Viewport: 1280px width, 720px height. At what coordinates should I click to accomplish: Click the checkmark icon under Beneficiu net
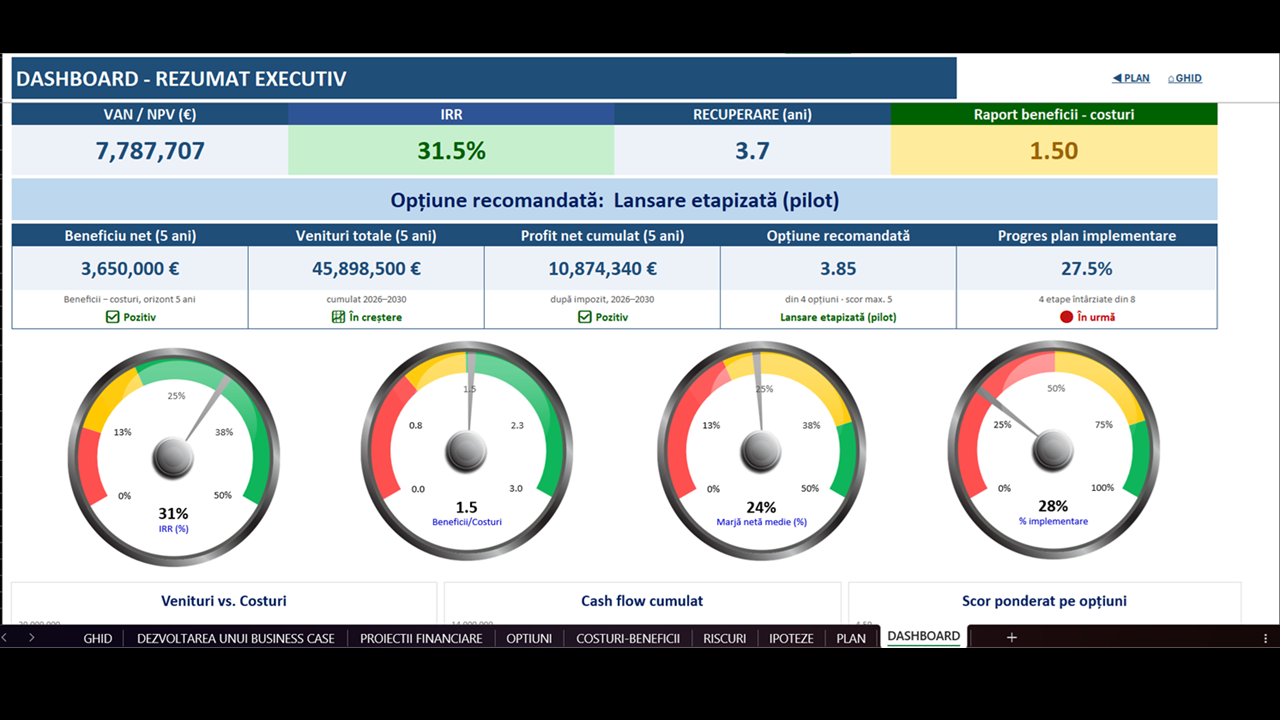pyautogui.click(x=112, y=317)
